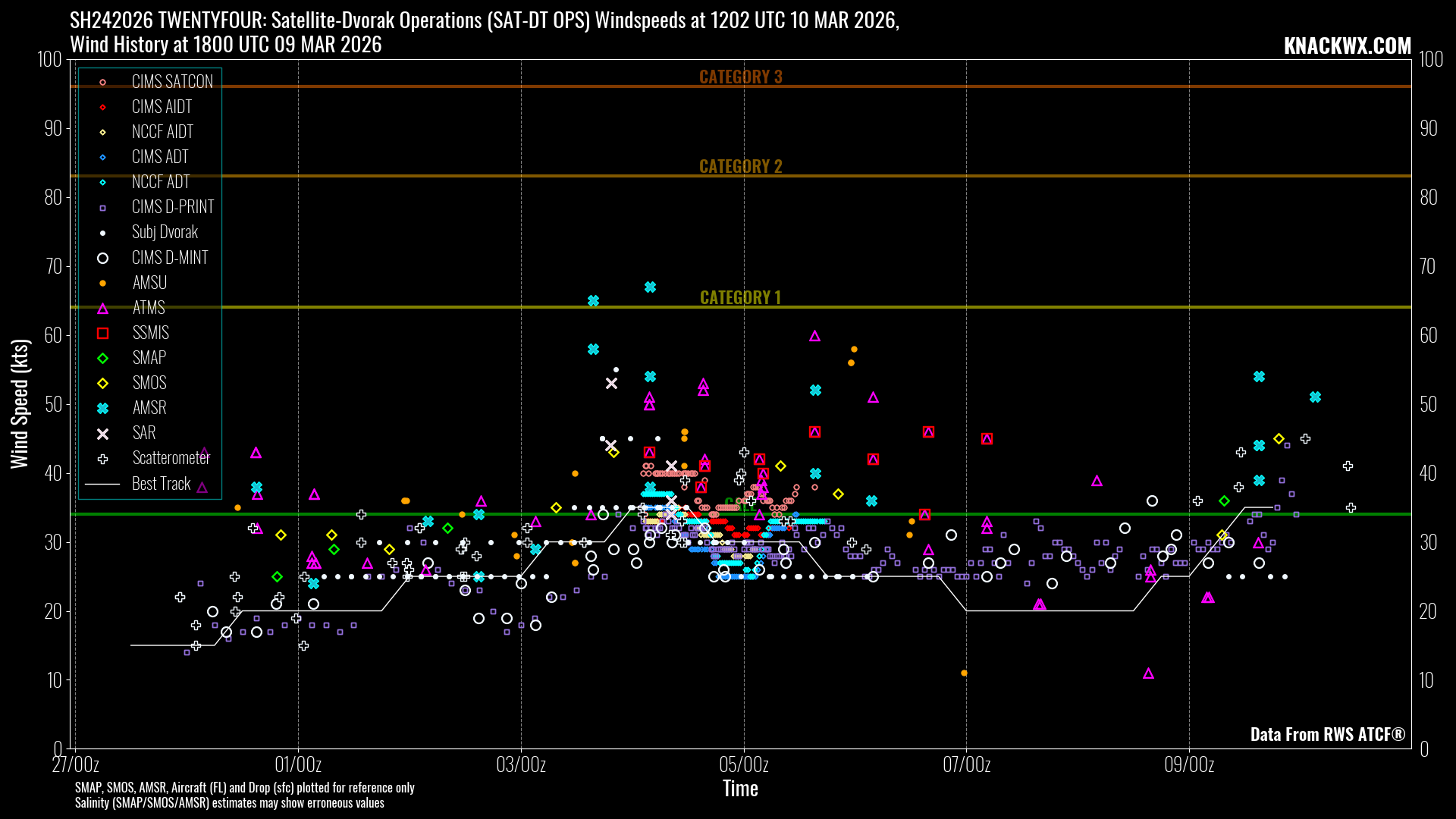Viewport: 1456px width, 819px height.
Task: Click the Subj Dvorak legend label
Action: pos(165,232)
